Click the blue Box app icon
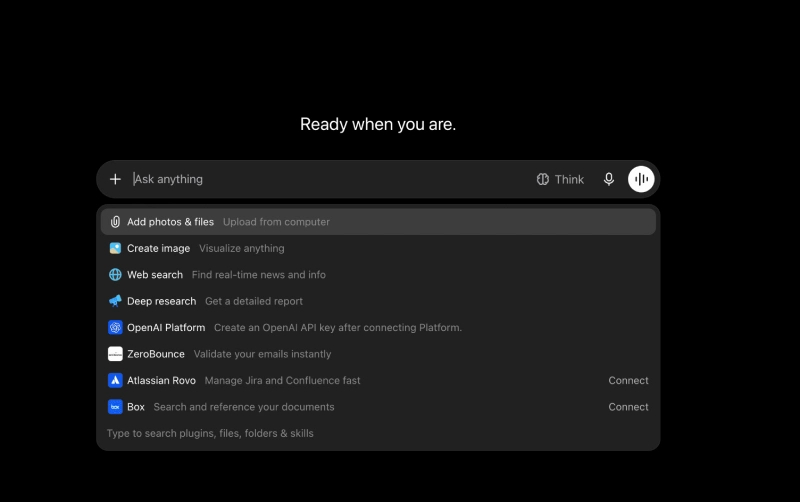 click(x=115, y=407)
